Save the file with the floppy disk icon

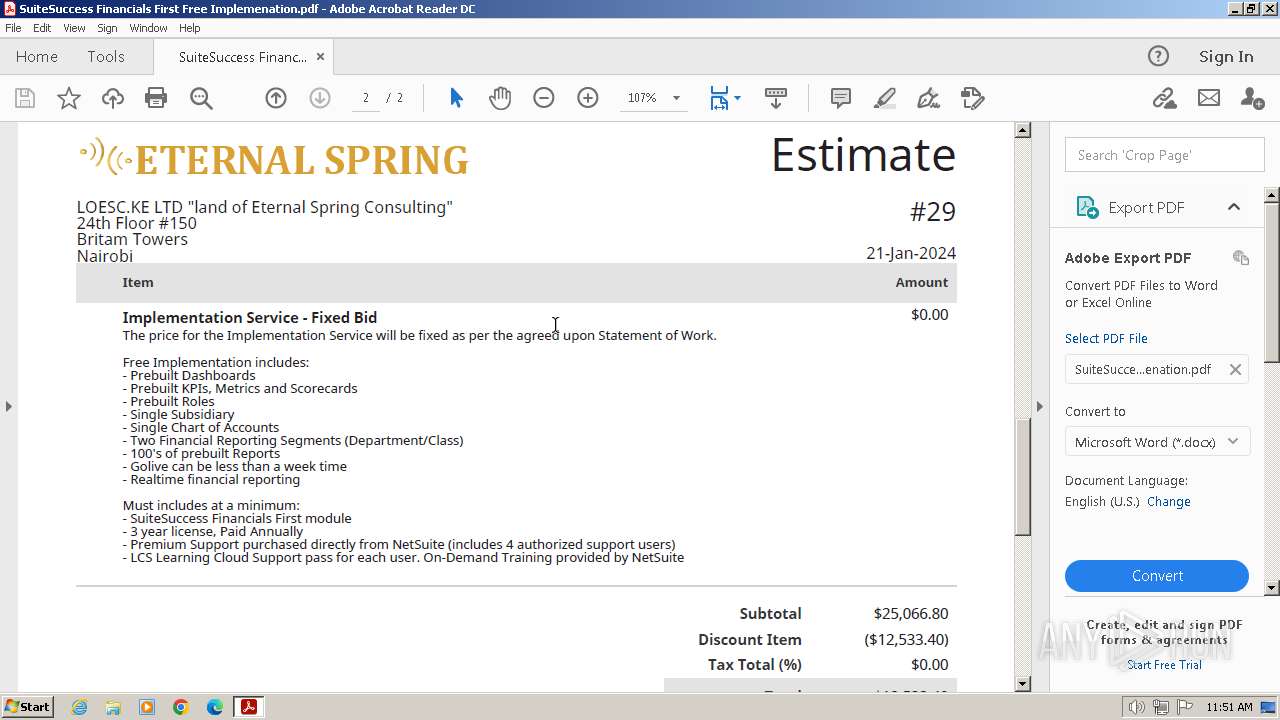25,98
